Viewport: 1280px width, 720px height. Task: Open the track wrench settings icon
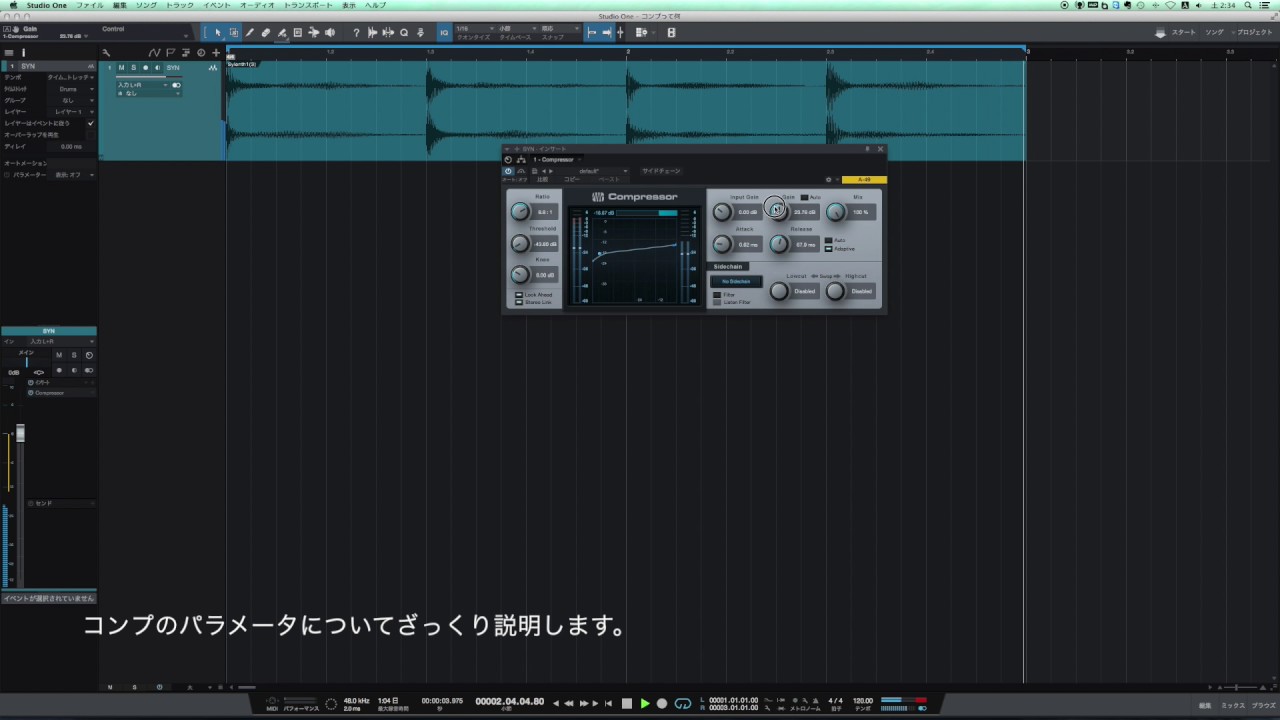tap(106, 53)
